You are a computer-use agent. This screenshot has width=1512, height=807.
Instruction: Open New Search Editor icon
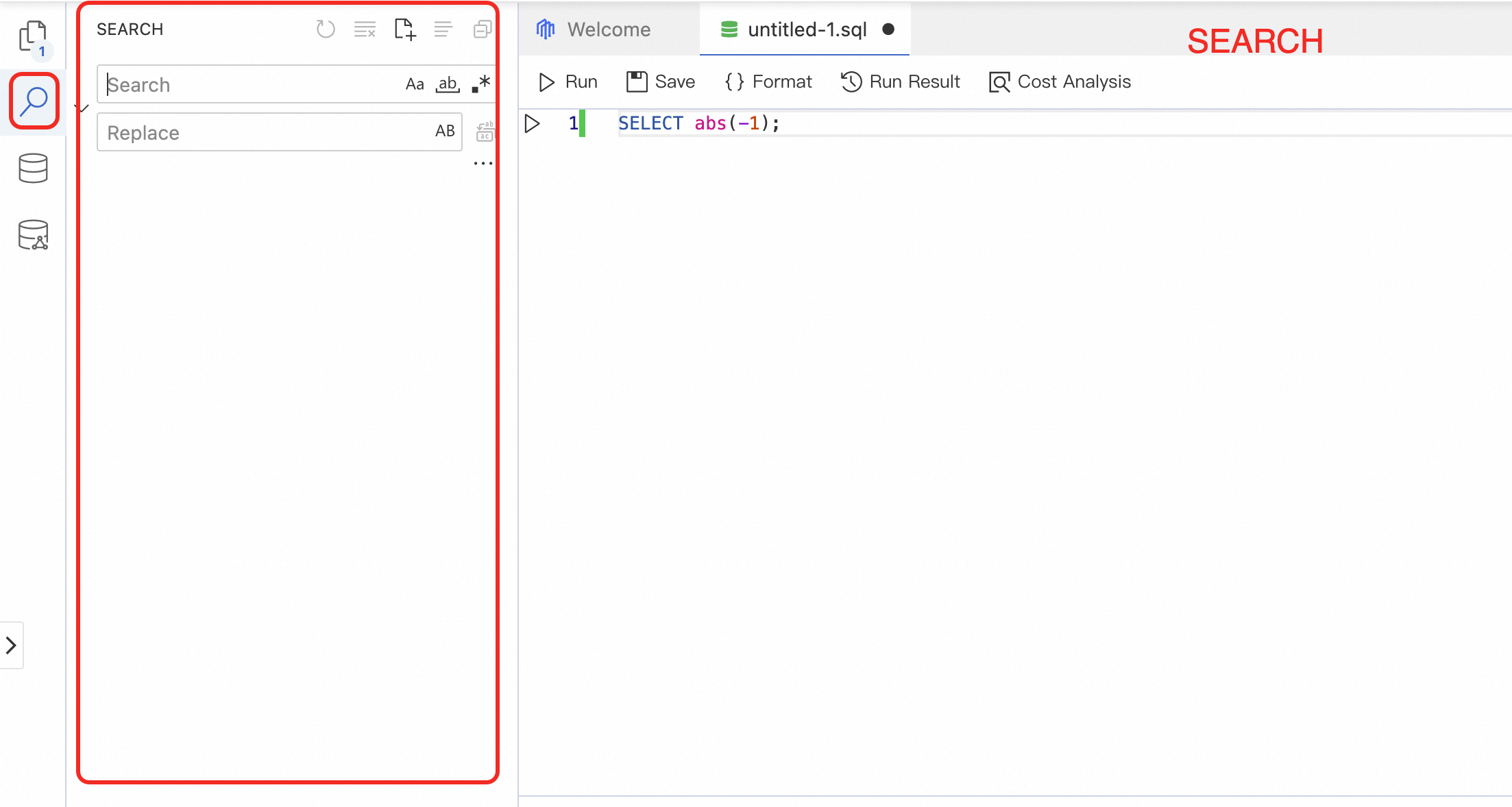click(x=404, y=29)
